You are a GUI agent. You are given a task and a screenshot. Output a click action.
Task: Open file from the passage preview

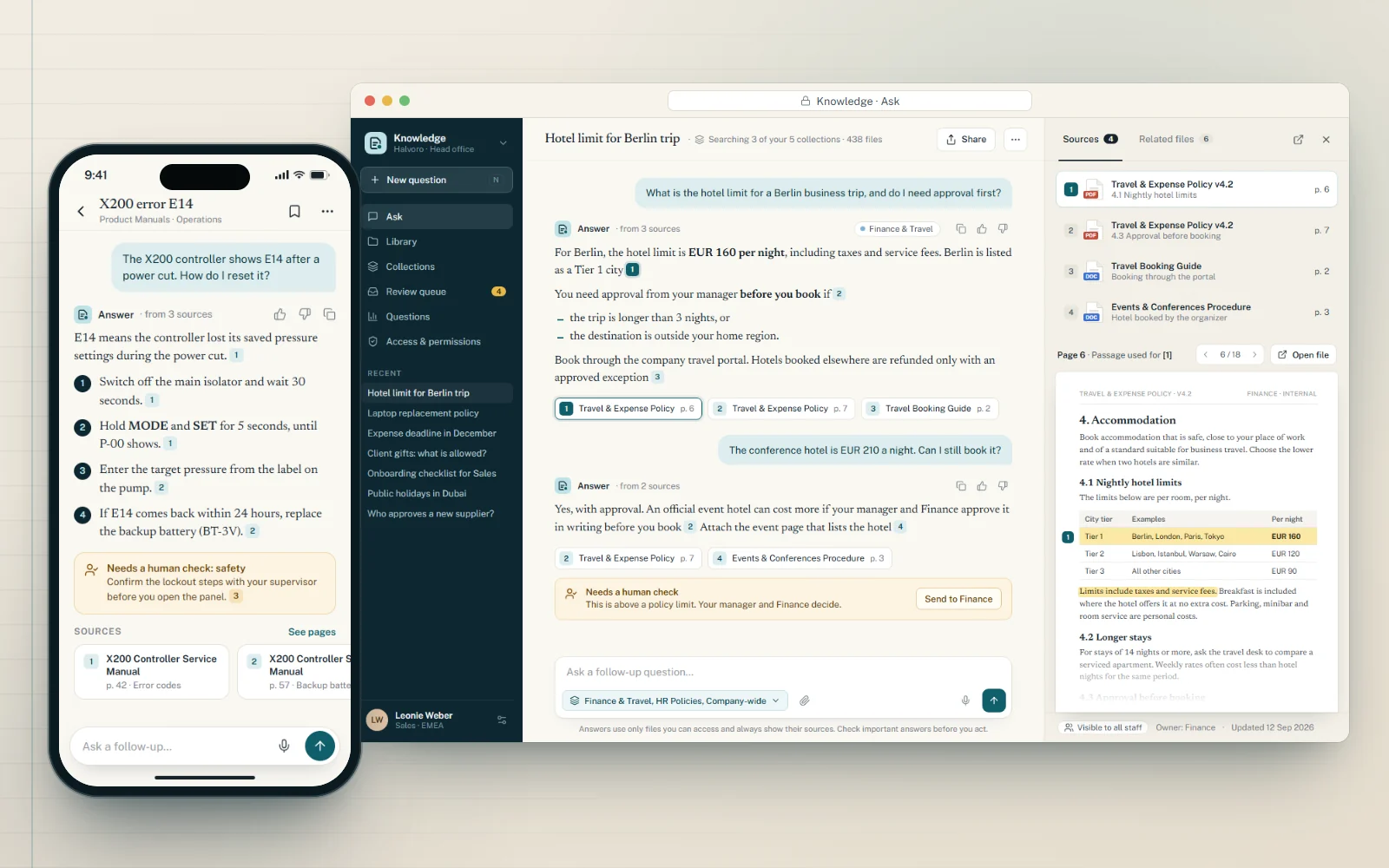click(1303, 355)
